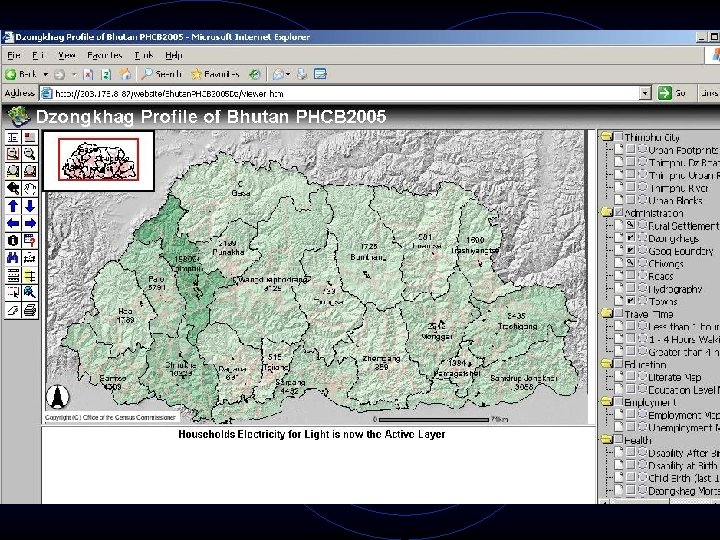Click the browser Home button
The width and height of the screenshot is (720, 540).
125,74
